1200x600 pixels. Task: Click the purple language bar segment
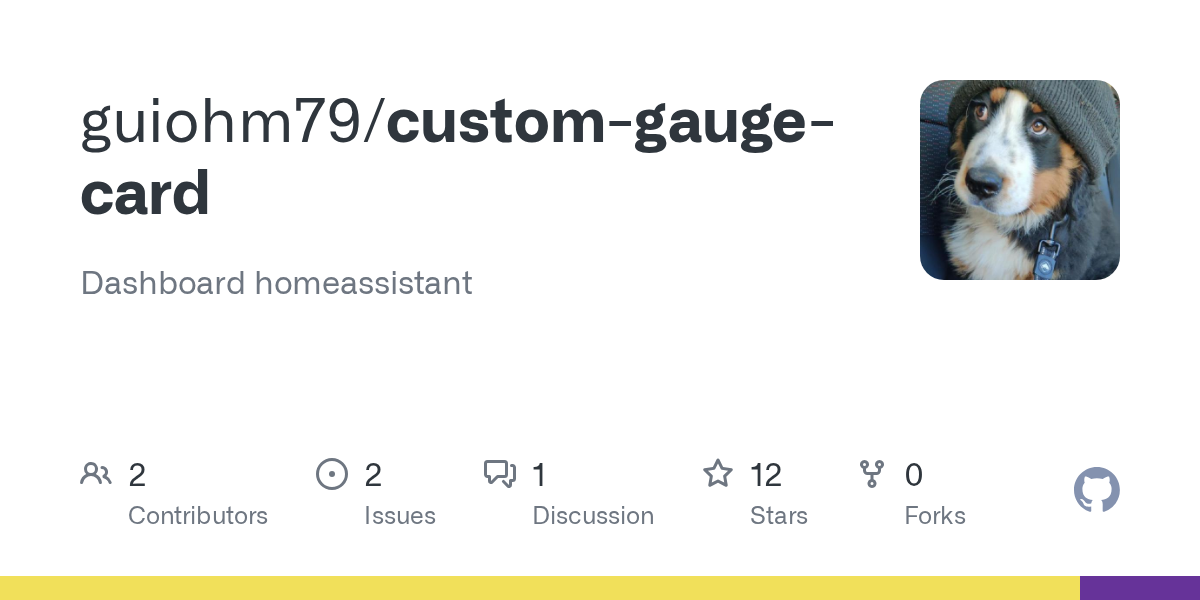tap(1140, 588)
